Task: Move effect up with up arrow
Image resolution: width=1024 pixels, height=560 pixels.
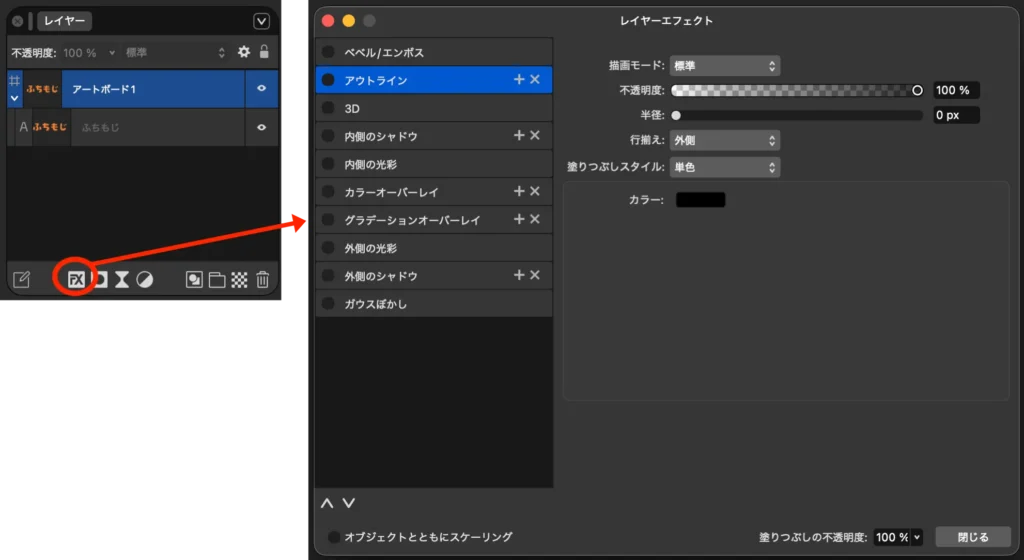Action: tap(327, 503)
